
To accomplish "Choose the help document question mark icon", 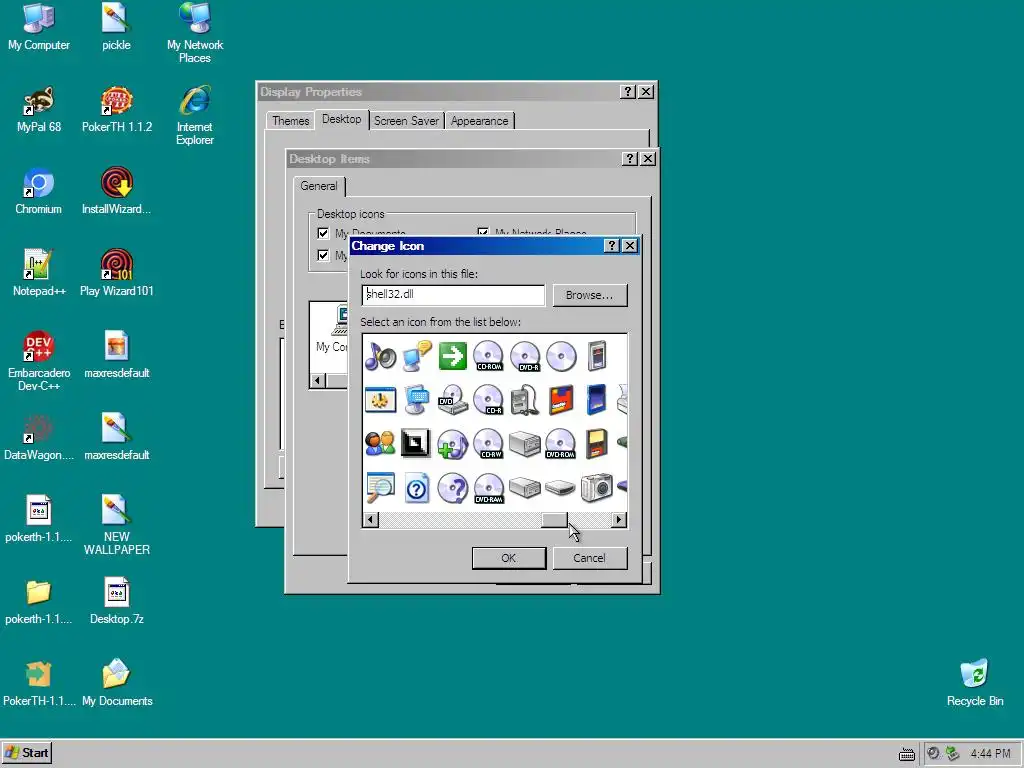I will tap(417, 488).
